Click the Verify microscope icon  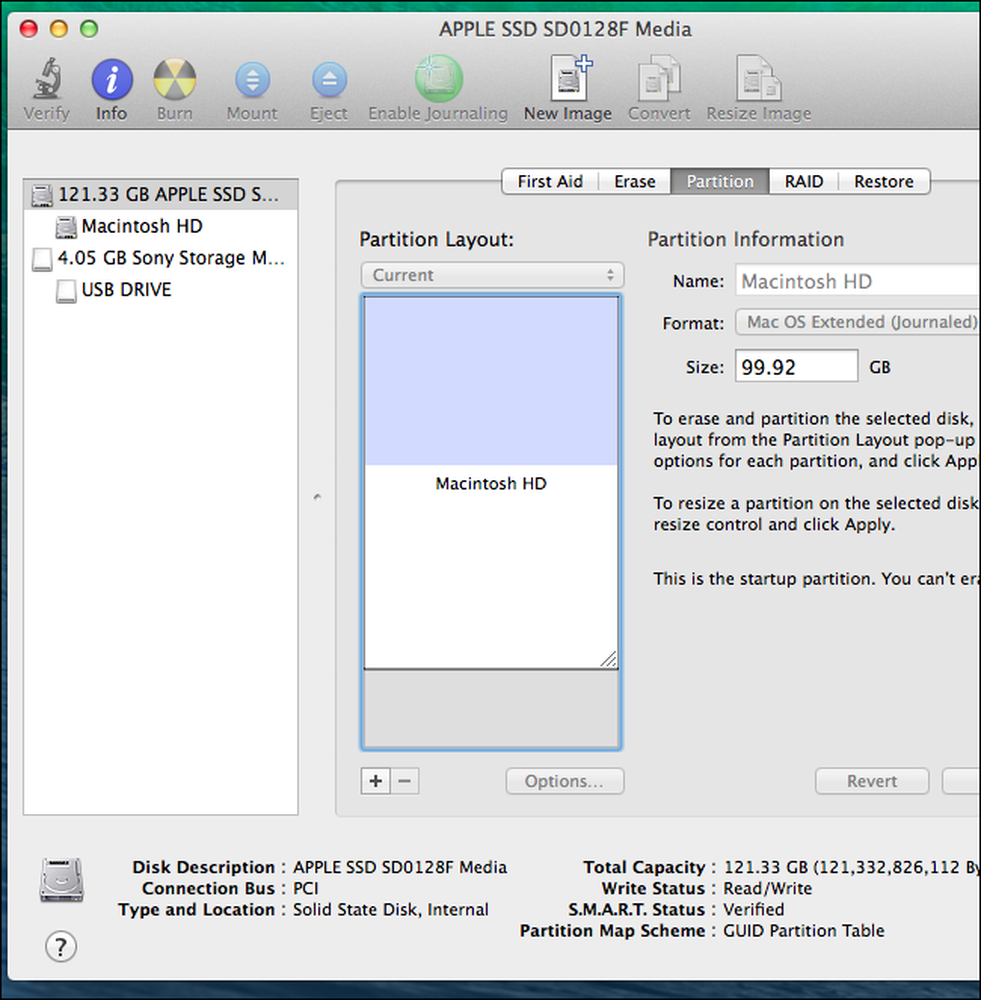(47, 78)
